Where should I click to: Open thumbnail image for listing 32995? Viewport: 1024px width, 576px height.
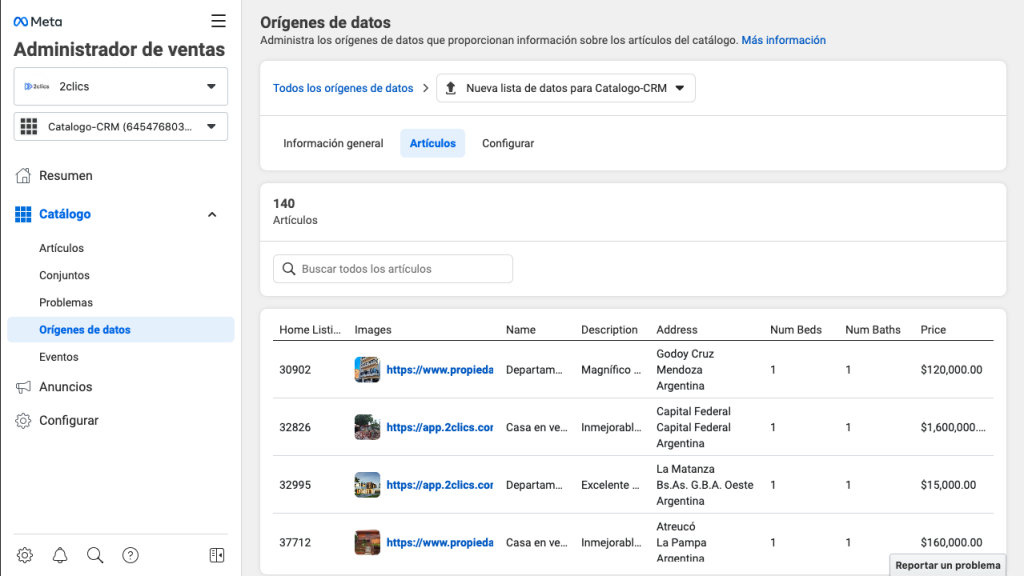click(367, 485)
